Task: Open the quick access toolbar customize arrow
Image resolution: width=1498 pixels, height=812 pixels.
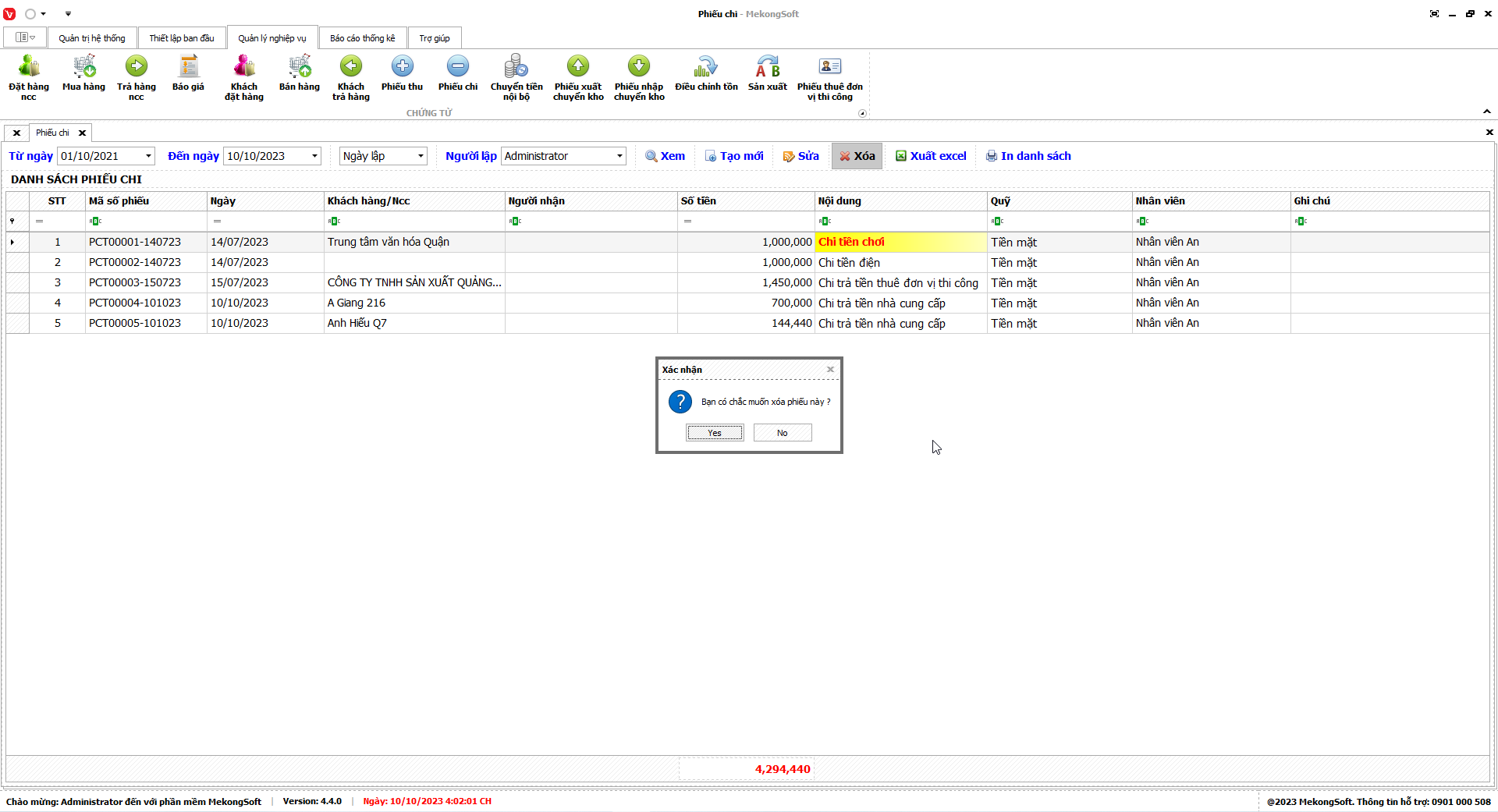Action: (x=68, y=14)
